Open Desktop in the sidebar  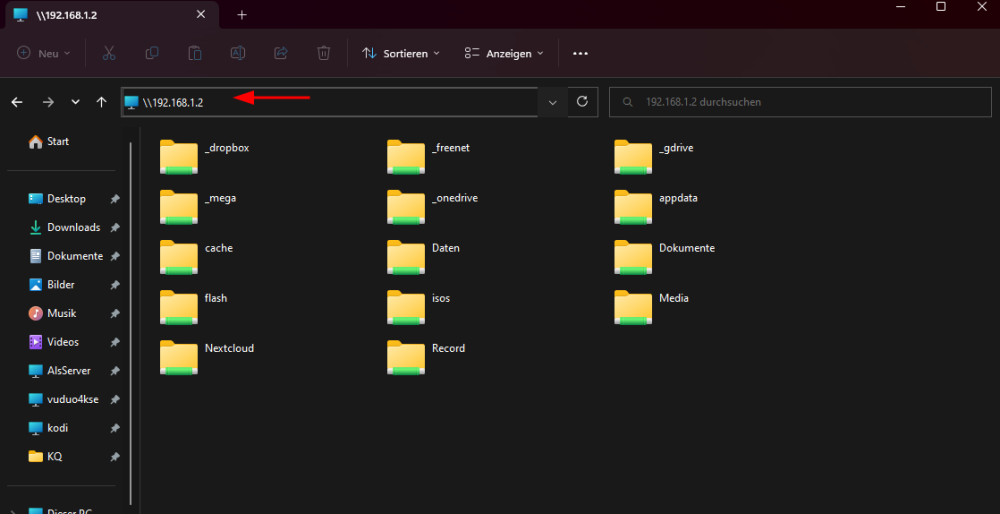[66, 199]
